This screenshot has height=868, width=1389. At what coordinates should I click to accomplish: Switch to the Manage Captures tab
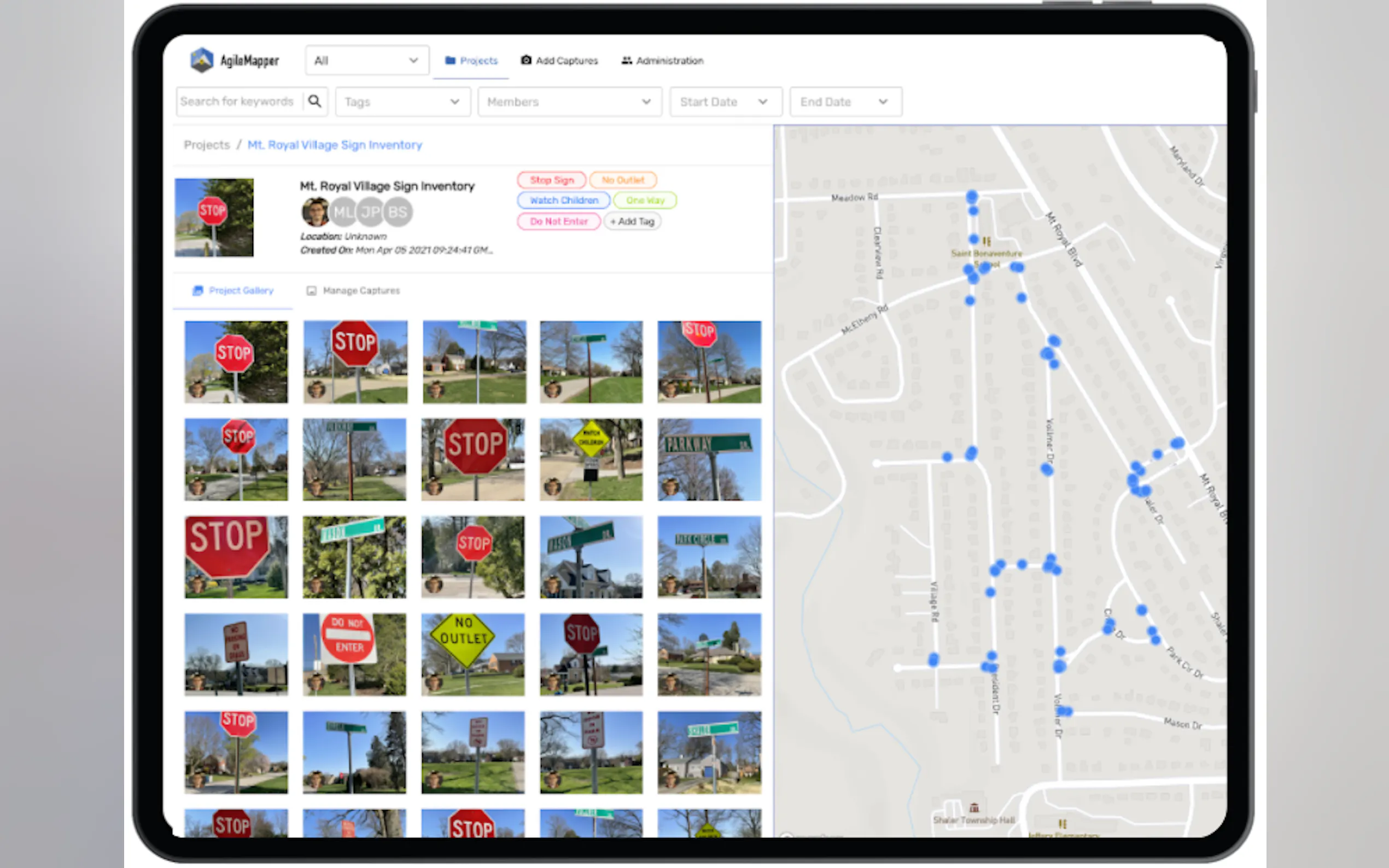point(360,290)
